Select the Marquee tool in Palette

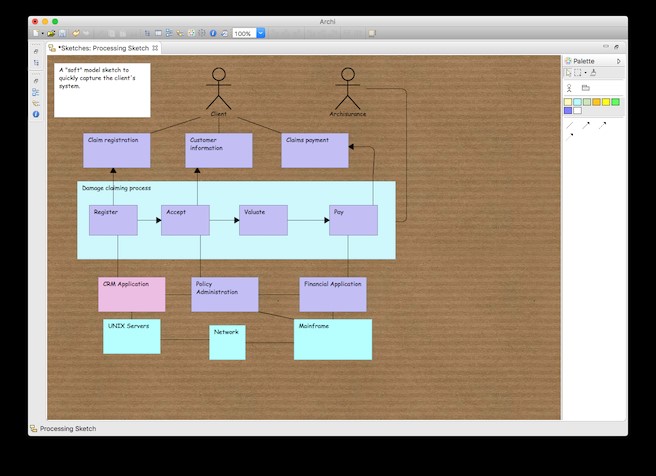pos(577,73)
